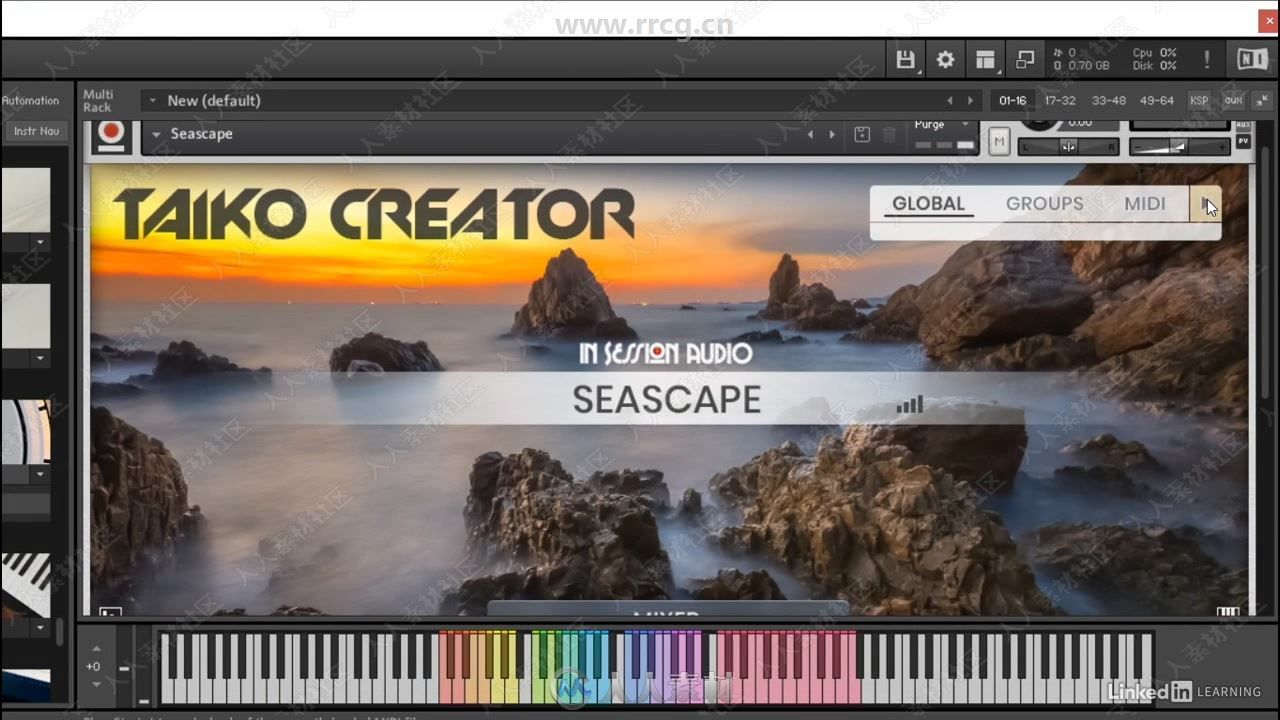This screenshot has width=1280, height=720.
Task: Select rack page 01-16
Action: [x=1012, y=100]
